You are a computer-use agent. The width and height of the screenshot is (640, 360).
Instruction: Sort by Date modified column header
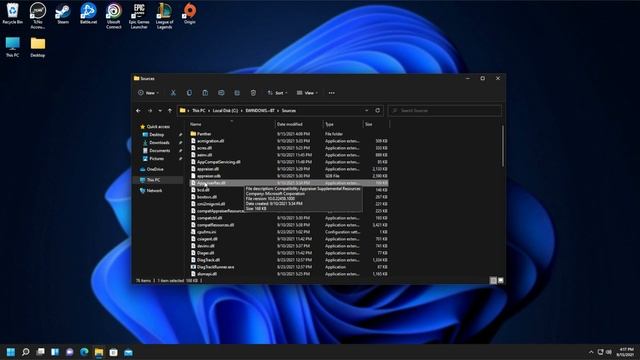(299, 124)
